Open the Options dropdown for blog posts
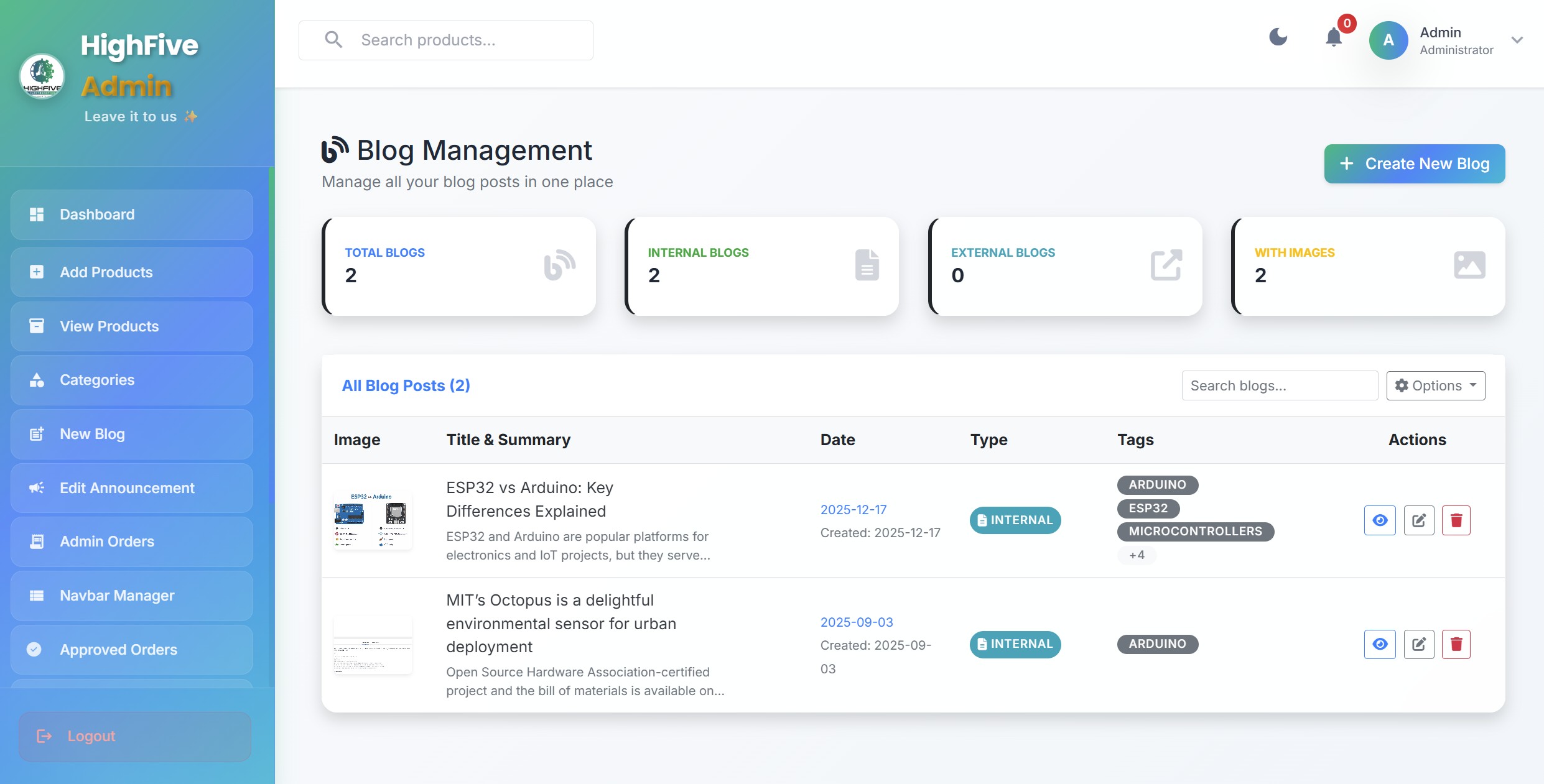Image resolution: width=1544 pixels, height=784 pixels. pos(1435,385)
